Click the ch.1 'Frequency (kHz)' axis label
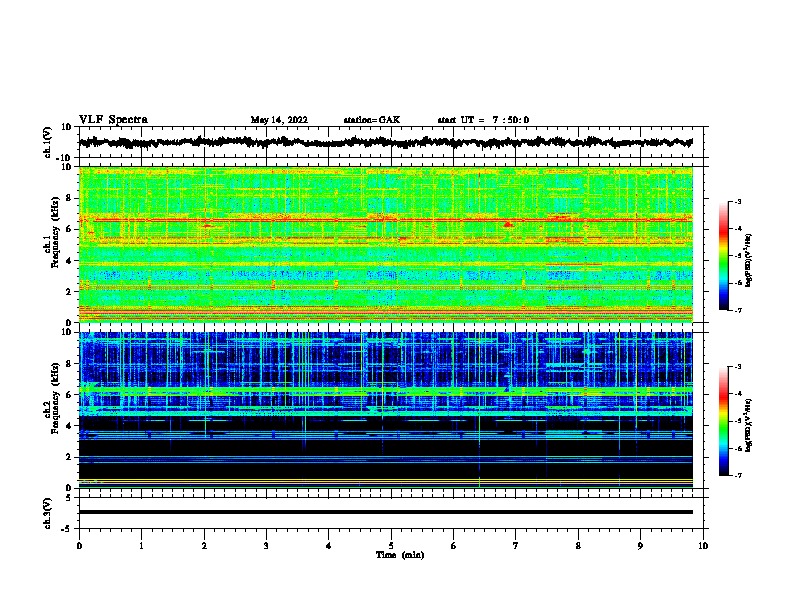 (x=55, y=233)
